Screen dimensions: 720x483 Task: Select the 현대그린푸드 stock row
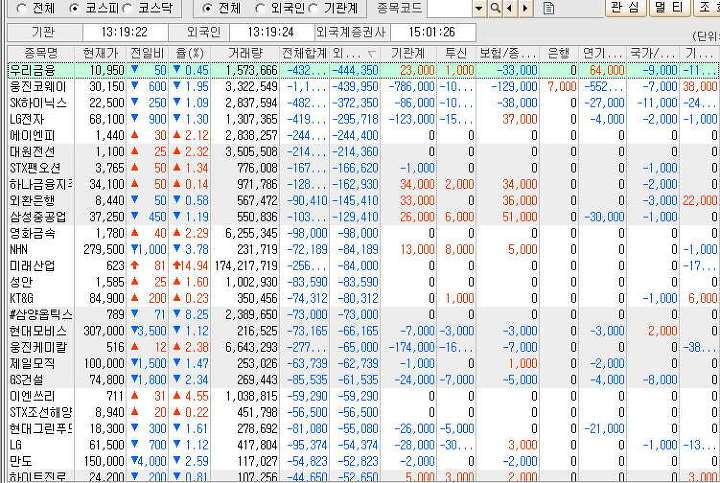(x=363, y=429)
